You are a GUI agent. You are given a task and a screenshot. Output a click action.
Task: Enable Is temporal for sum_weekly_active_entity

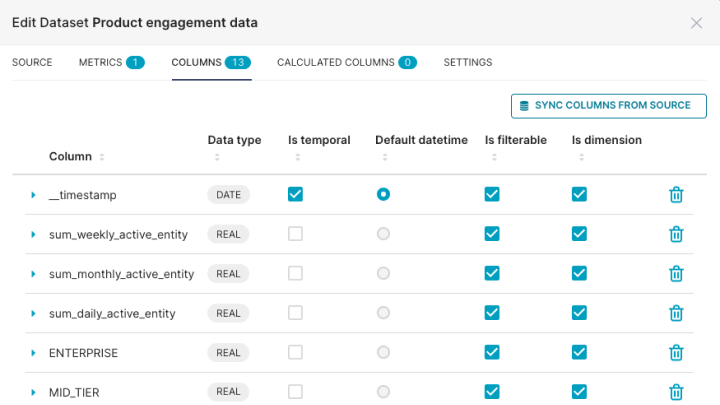pyautogui.click(x=295, y=234)
